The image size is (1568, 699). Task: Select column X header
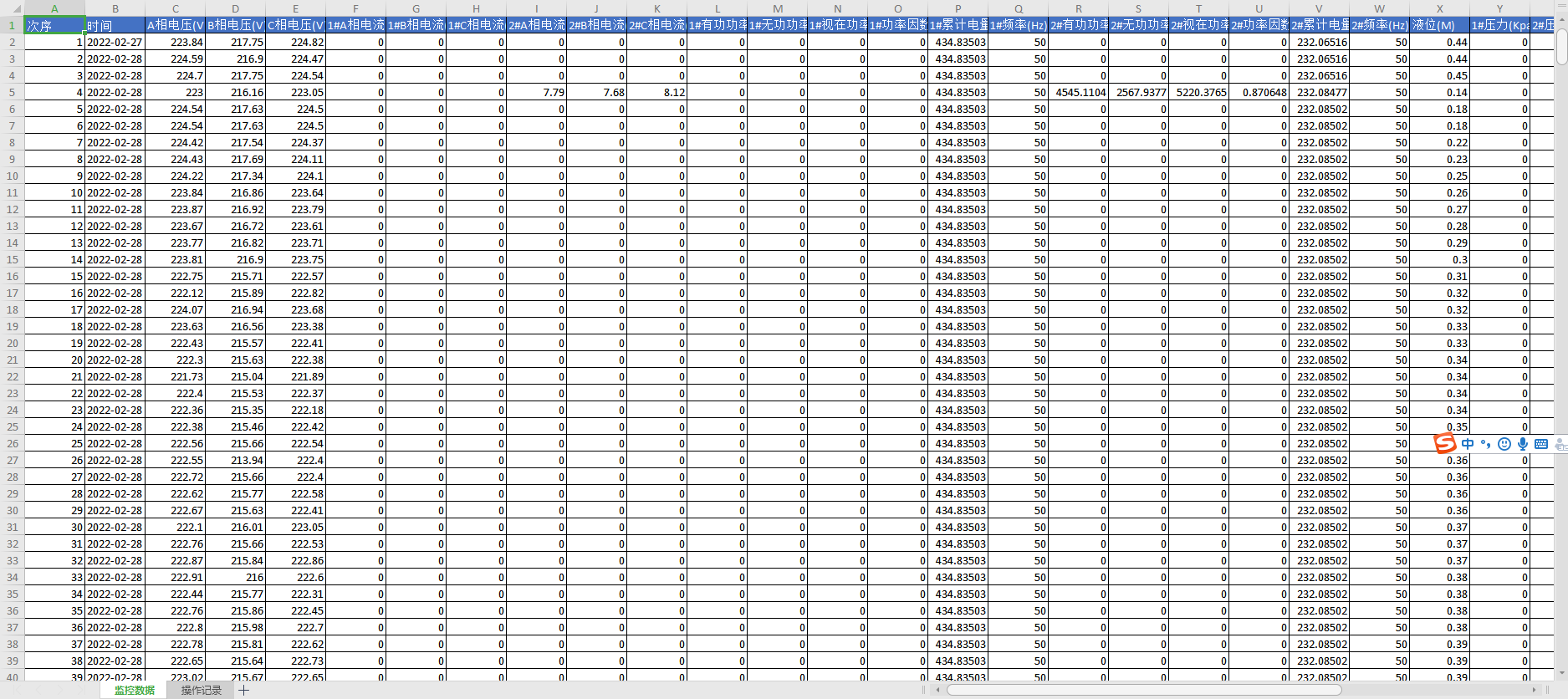click(1438, 8)
